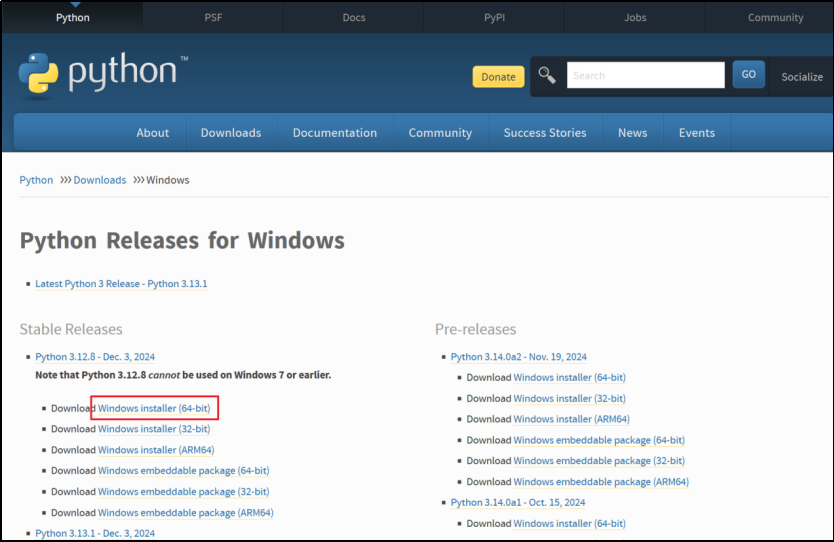Switch to the PyPI top tab
This screenshot has height=542, width=834.
(494, 18)
